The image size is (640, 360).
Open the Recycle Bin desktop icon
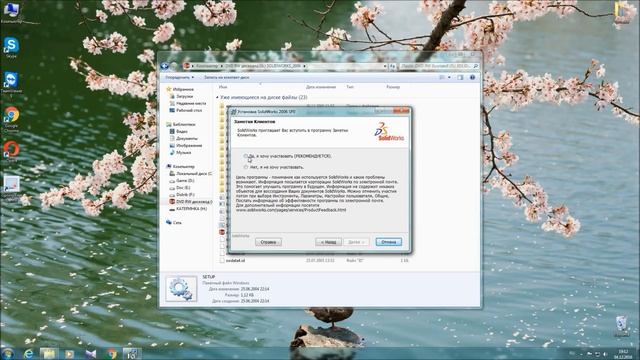pyautogui.click(x=622, y=325)
